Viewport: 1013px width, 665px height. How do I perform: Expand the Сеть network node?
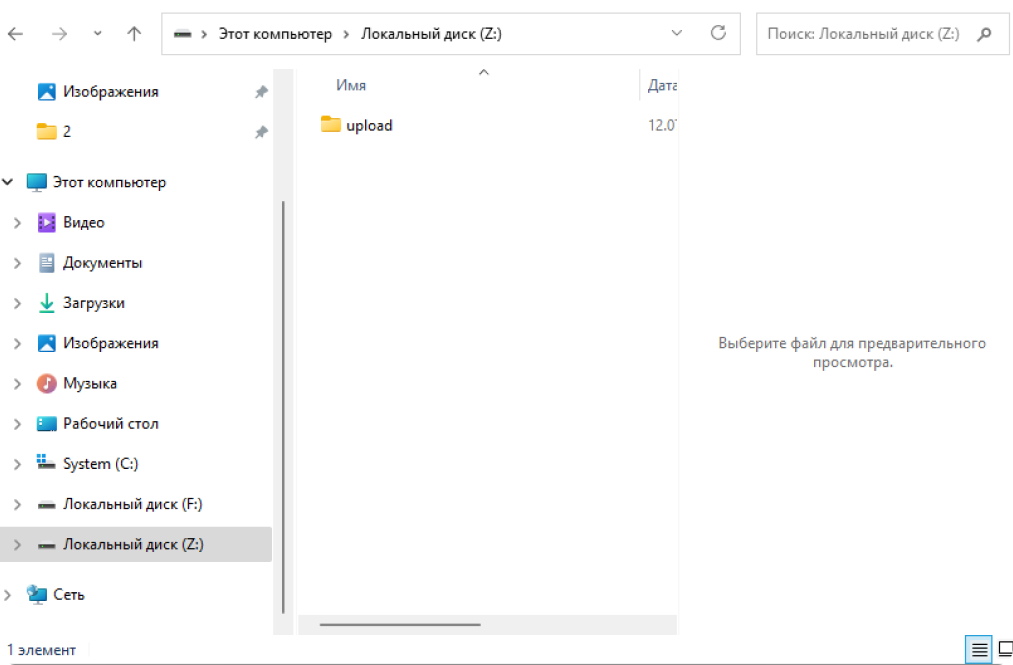(x=8, y=594)
